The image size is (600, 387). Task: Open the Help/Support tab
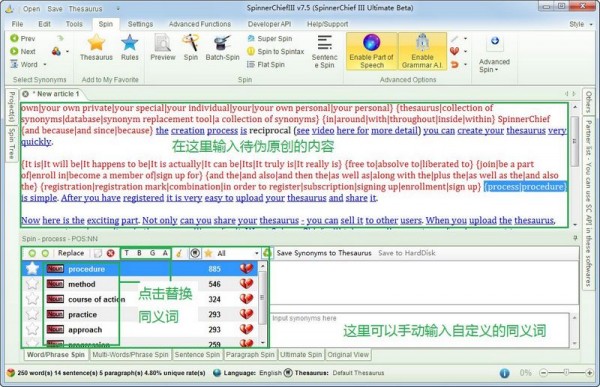(328, 24)
